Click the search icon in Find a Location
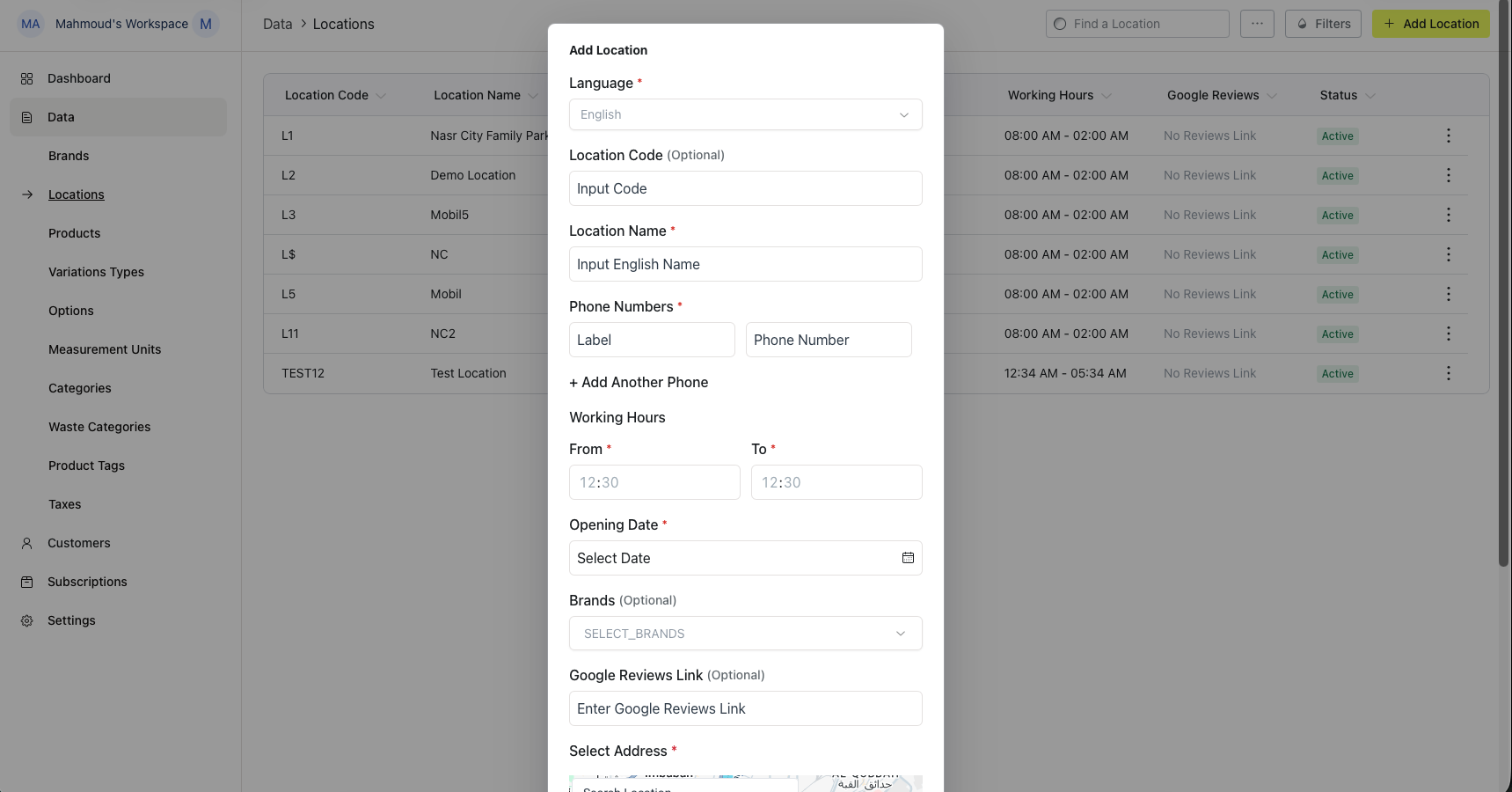 pyautogui.click(x=1060, y=24)
